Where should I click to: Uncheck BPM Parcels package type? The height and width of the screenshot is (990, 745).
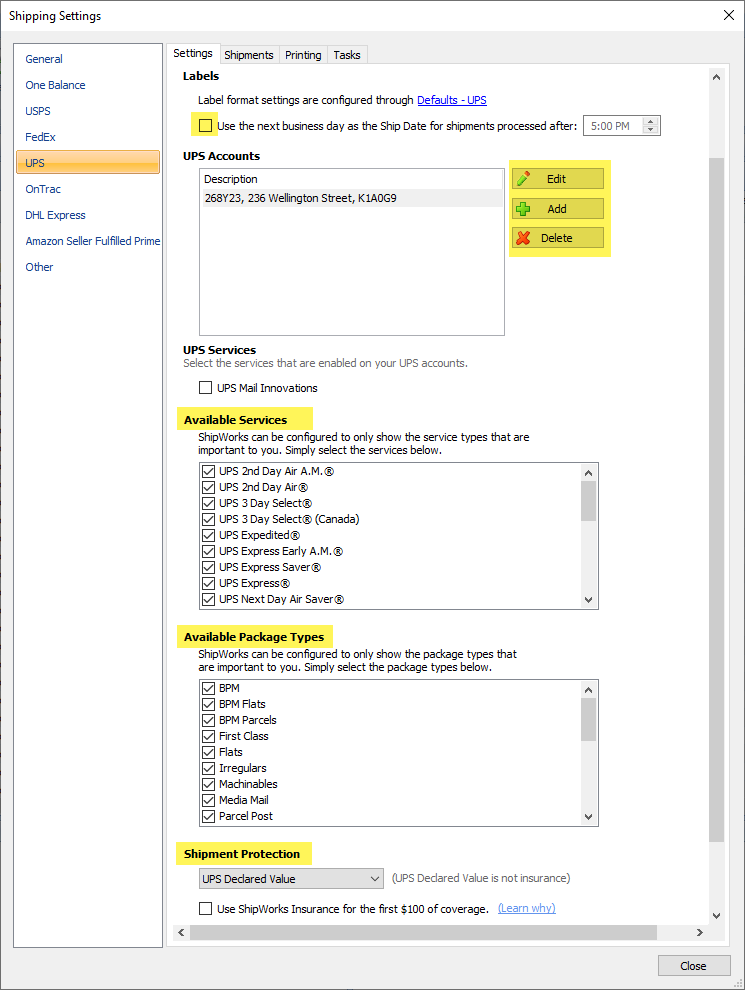[x=208, y=720]
